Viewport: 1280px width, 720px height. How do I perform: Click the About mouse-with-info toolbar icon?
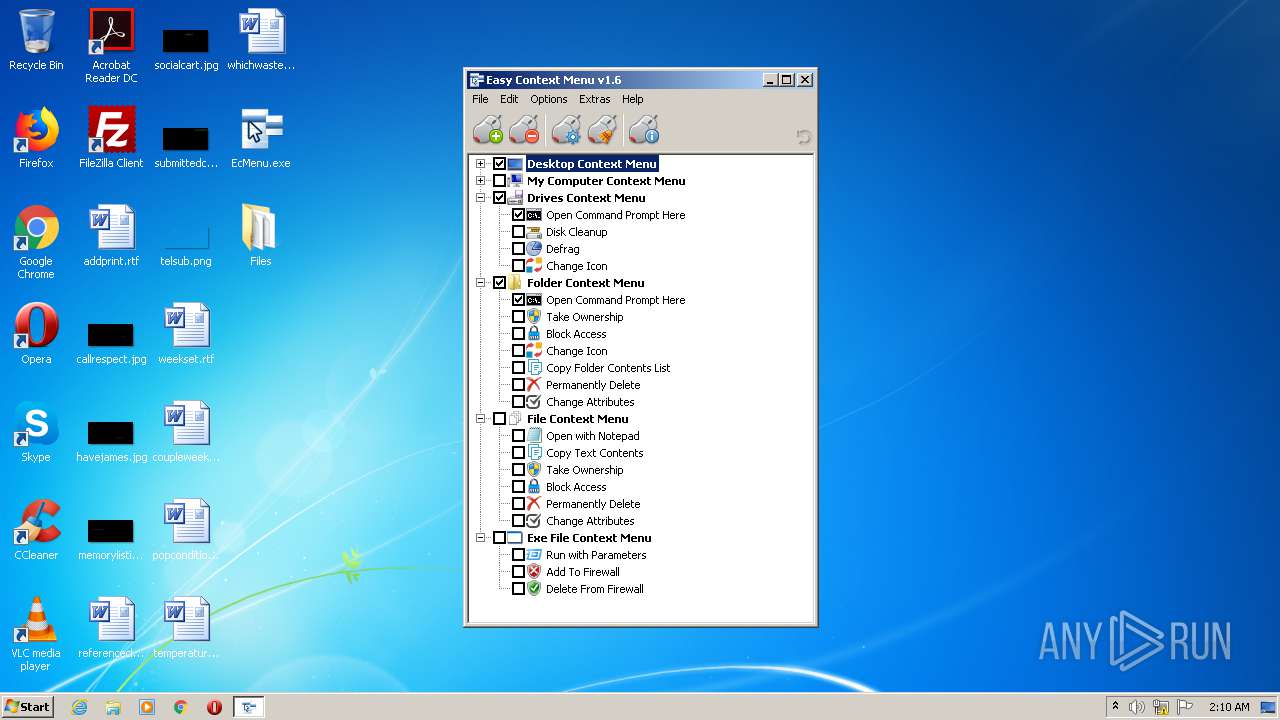coord(644,130)
